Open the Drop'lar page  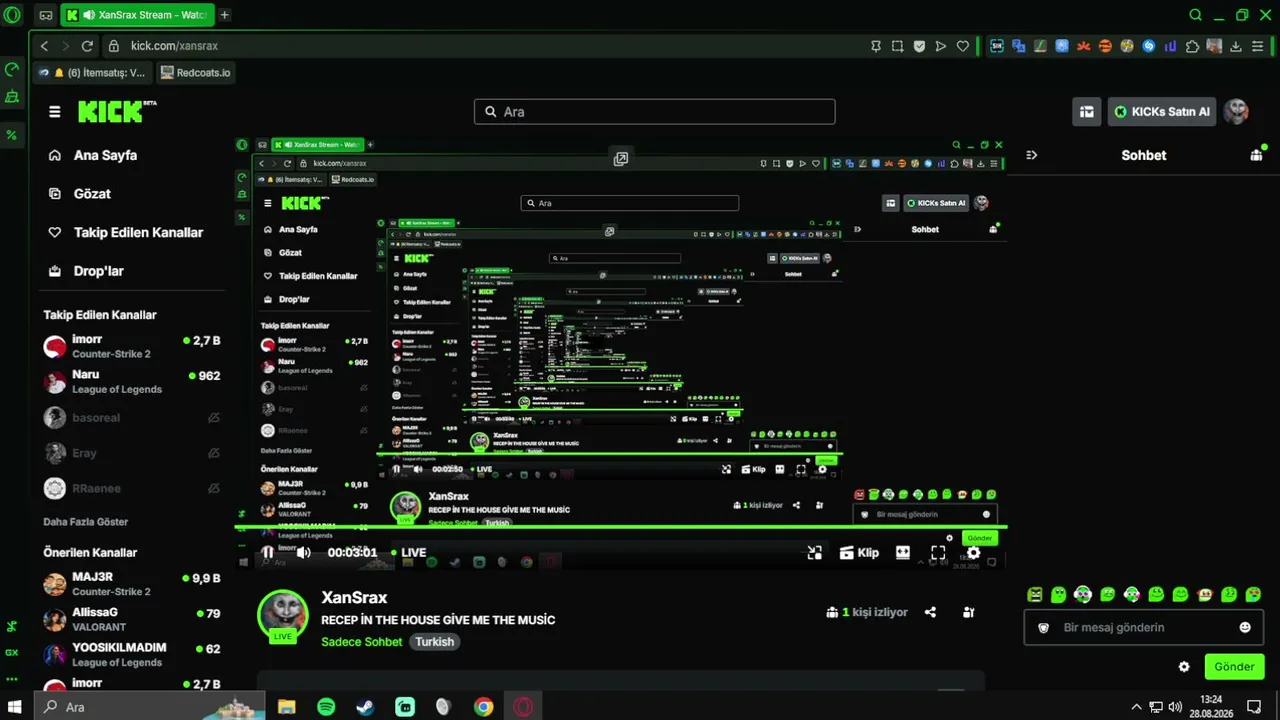click(85, 271)
